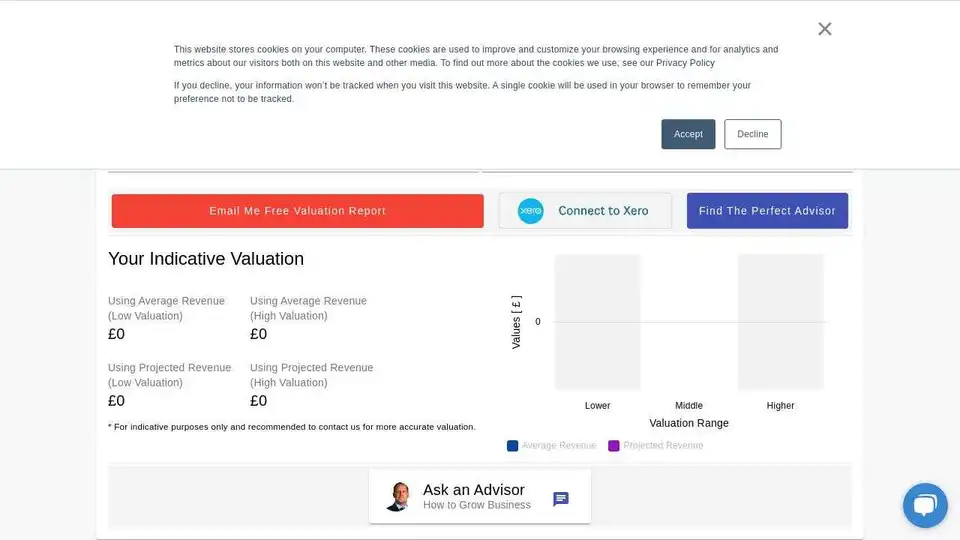The image size is (960, 540).
Task: Click Email Me Free Valuation Report
Action: (x=297, y=211)
